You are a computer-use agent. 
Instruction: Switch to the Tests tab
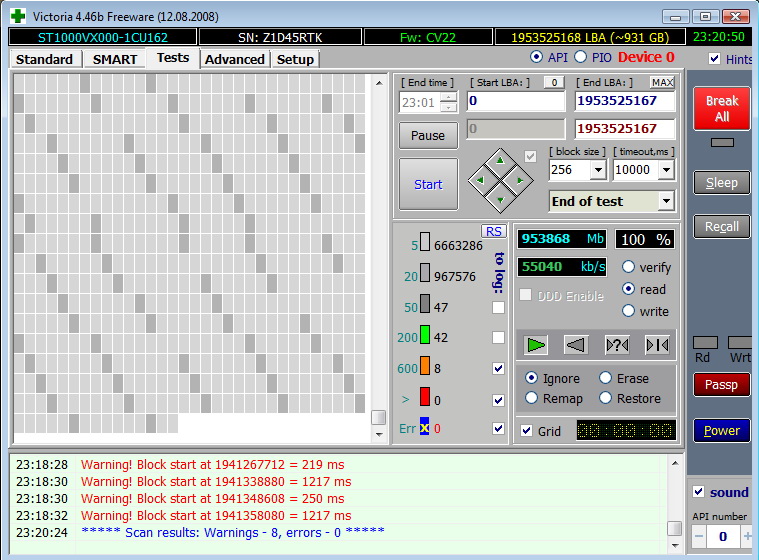tap(173, 58)
